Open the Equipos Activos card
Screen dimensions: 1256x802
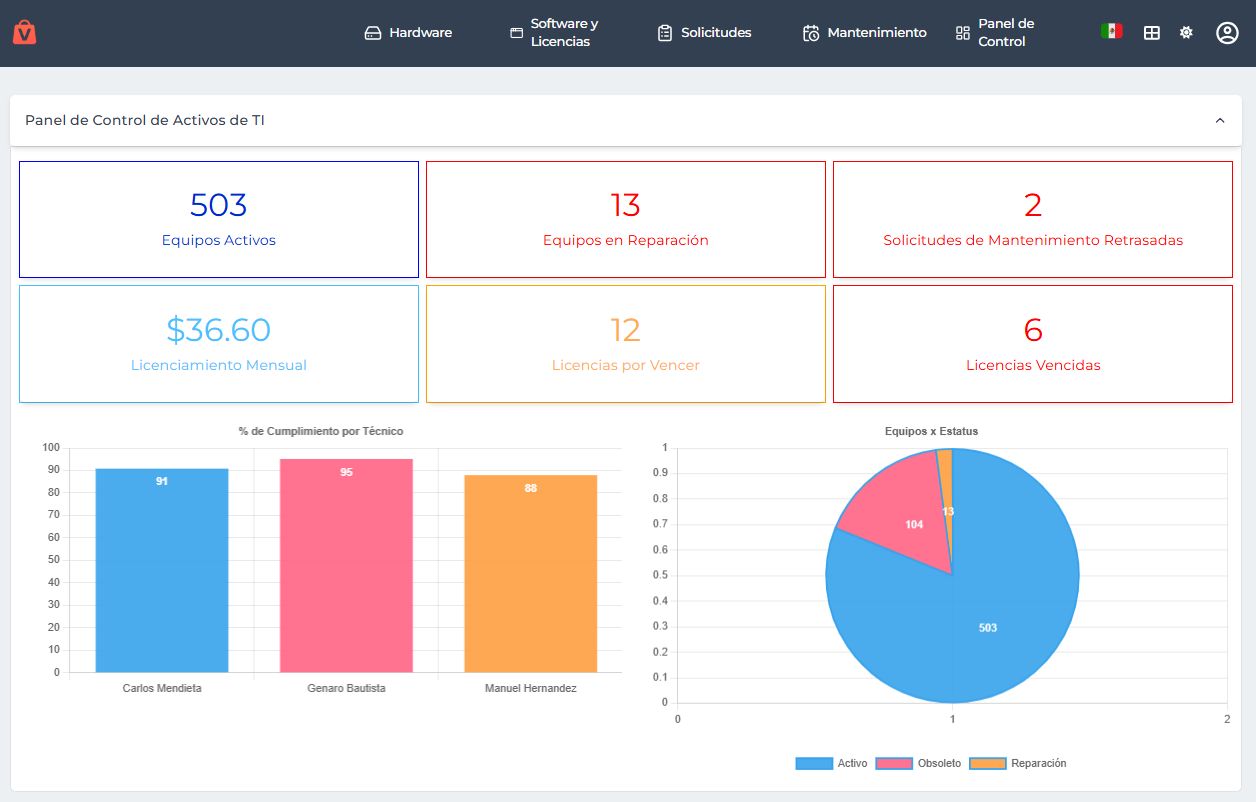[219, 220]
